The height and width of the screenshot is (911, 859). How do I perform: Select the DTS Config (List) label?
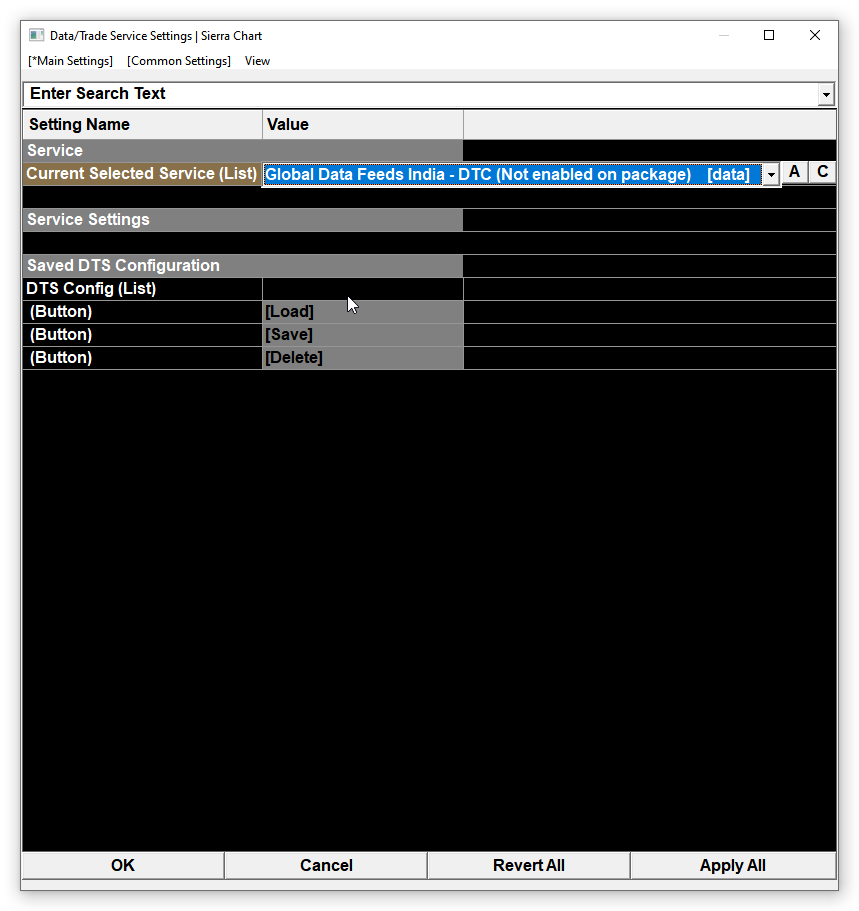(142, 289)
